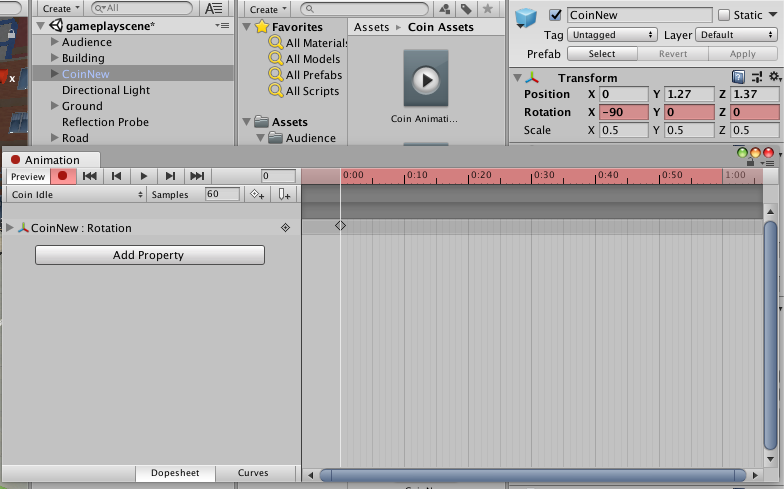Collapse the Transform component
The image size is (784, 489).
click(x=518, y=78)
